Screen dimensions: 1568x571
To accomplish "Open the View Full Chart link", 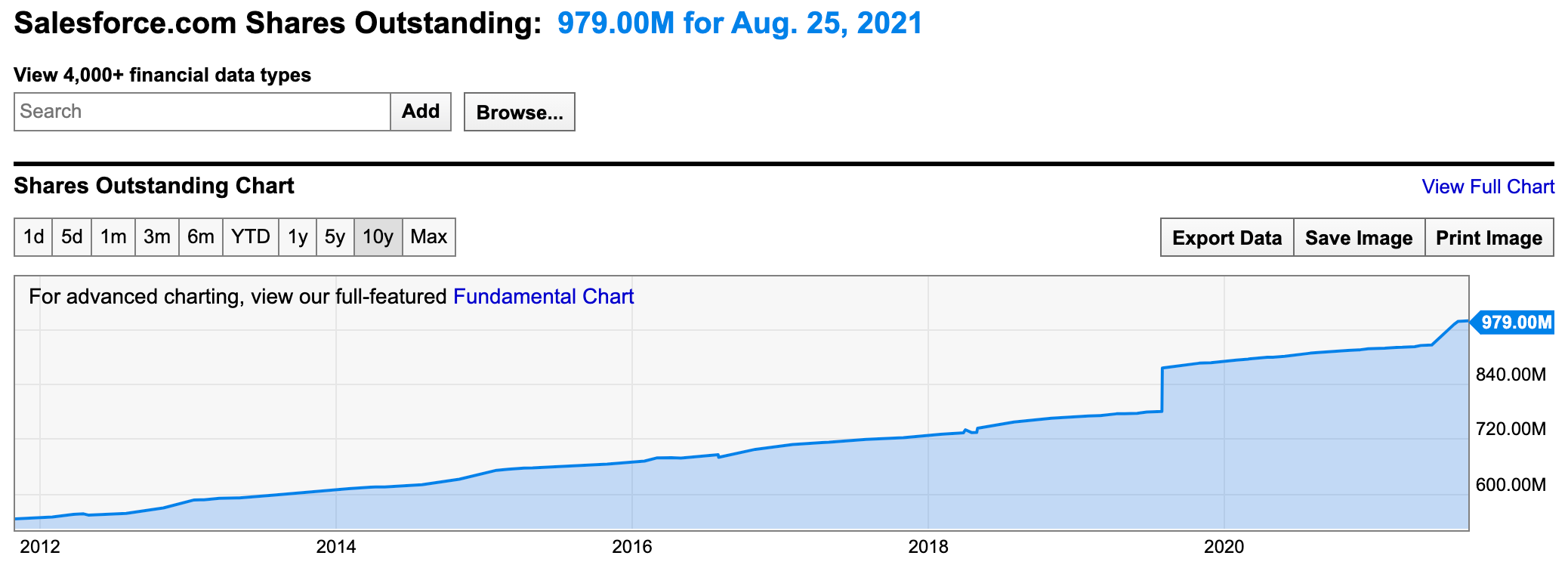I will click(1488, 187).
